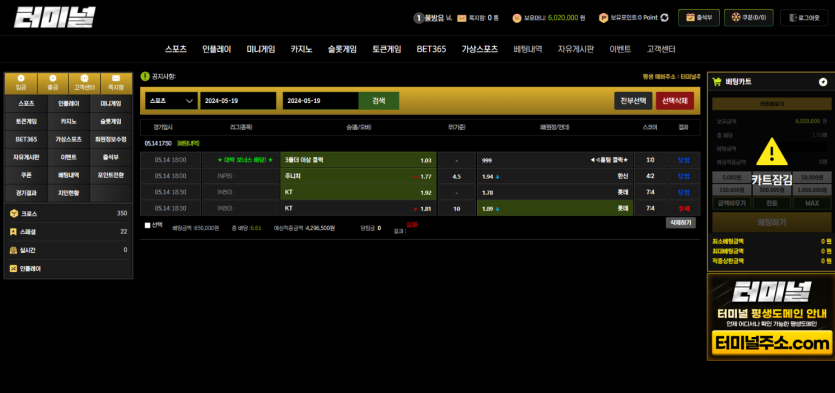Click the points refresh icon in header
The height and width of the screenshot is (393, 835).
coord(664,18)
